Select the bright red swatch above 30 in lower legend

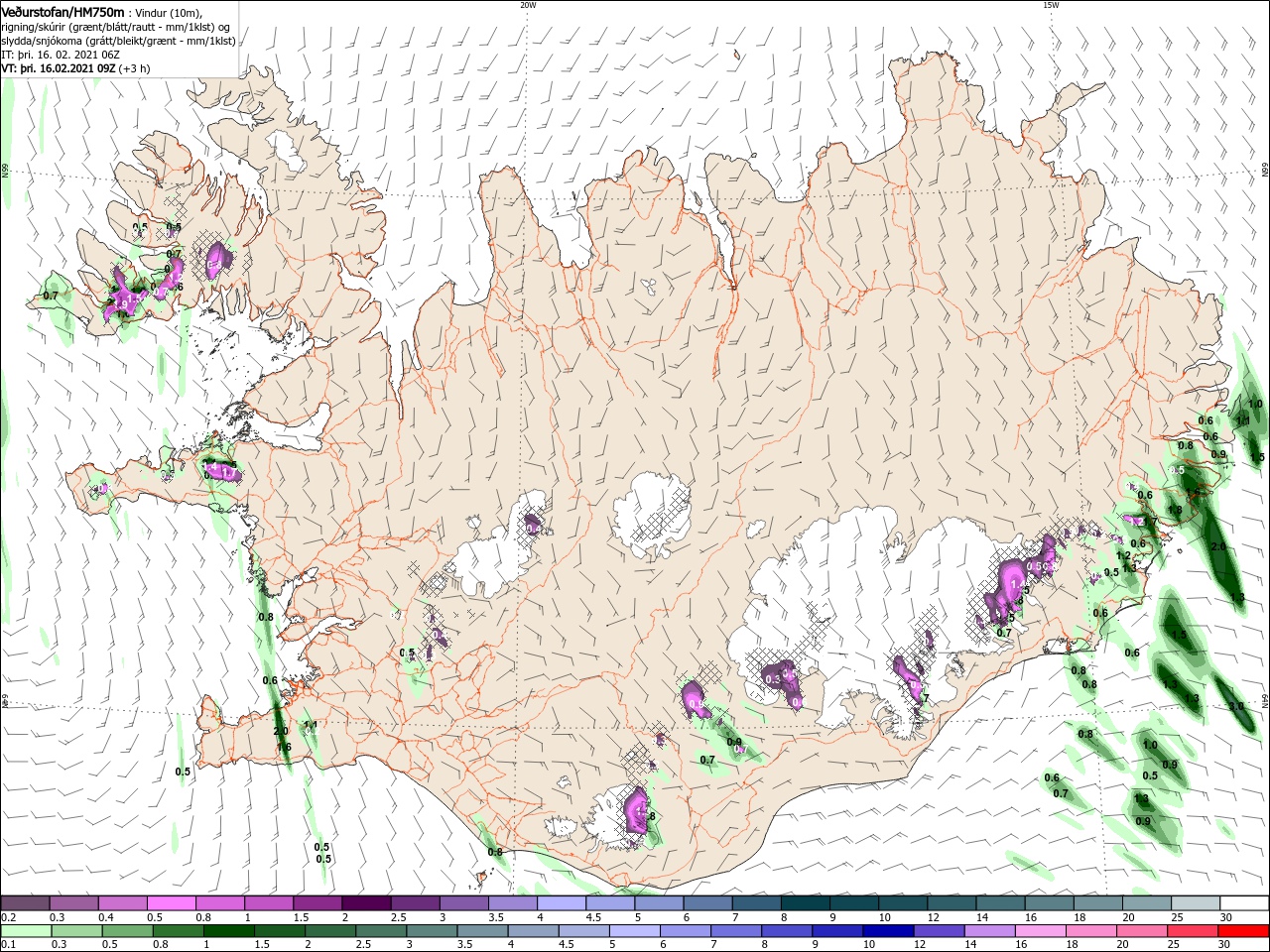[x=1243, y=931]
